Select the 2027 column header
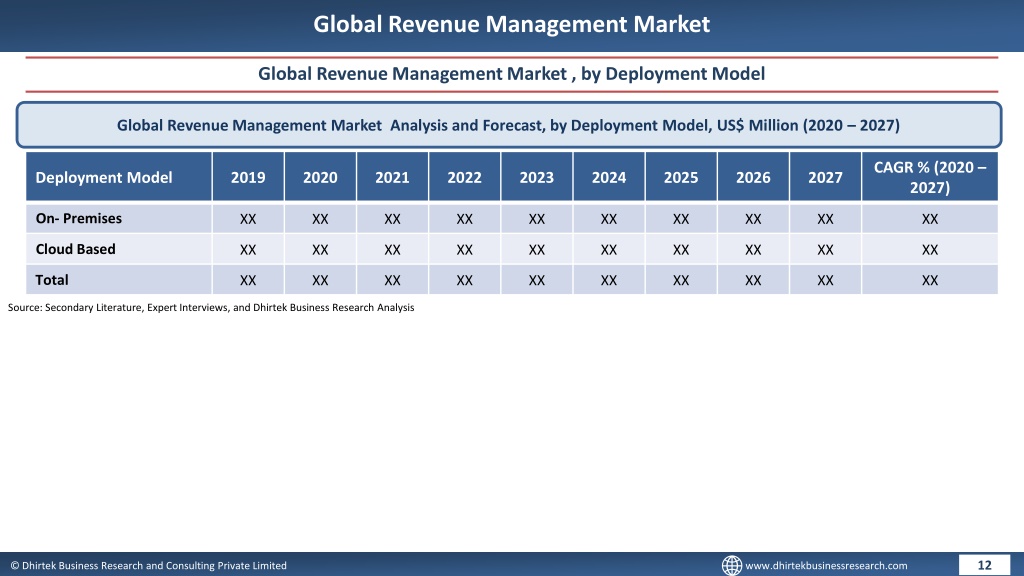Screen dimensions: 1024x576 click(x=825, y=177)
